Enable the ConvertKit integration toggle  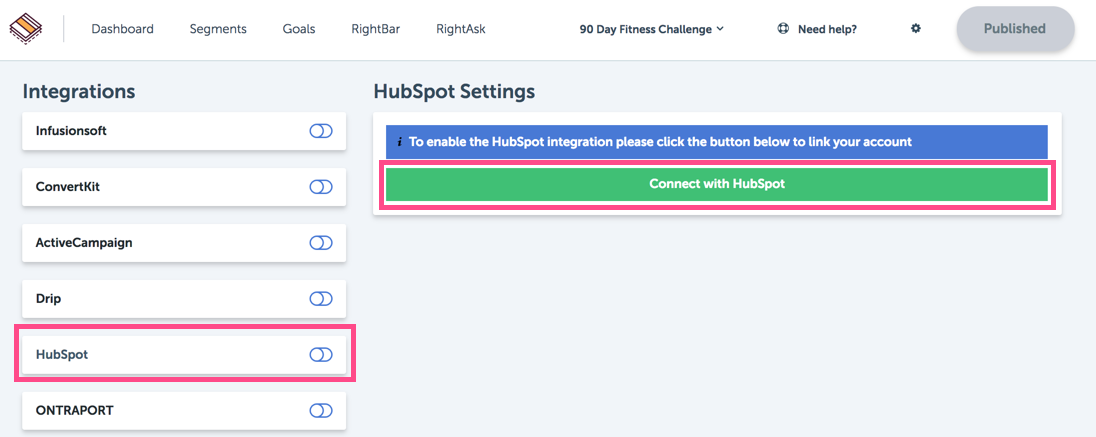click(321, 187)
